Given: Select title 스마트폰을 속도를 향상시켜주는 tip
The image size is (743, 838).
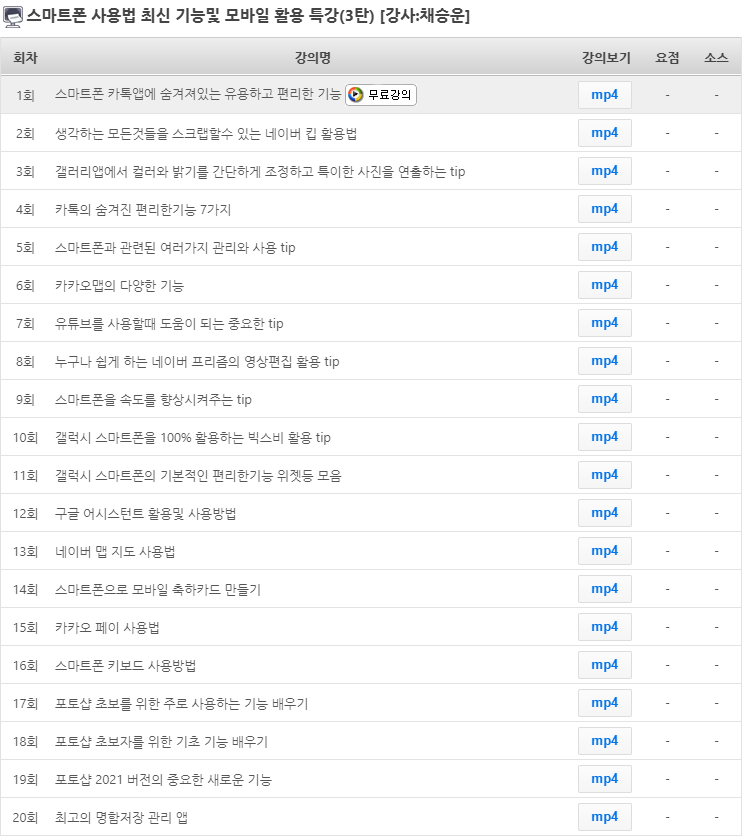Looking at the screenshot, I should tap(153, 399).
